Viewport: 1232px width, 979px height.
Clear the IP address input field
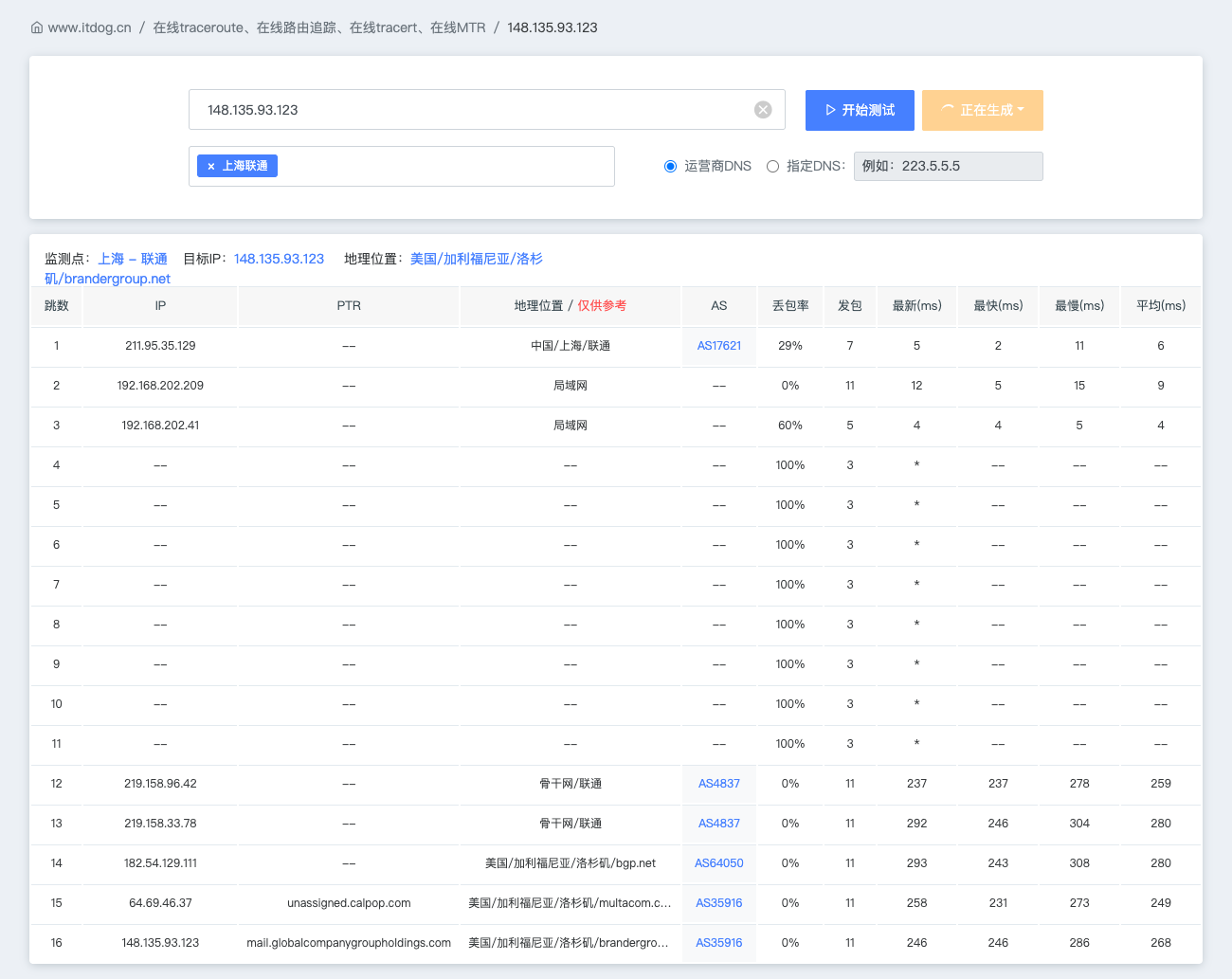click(x=763, y=110)
